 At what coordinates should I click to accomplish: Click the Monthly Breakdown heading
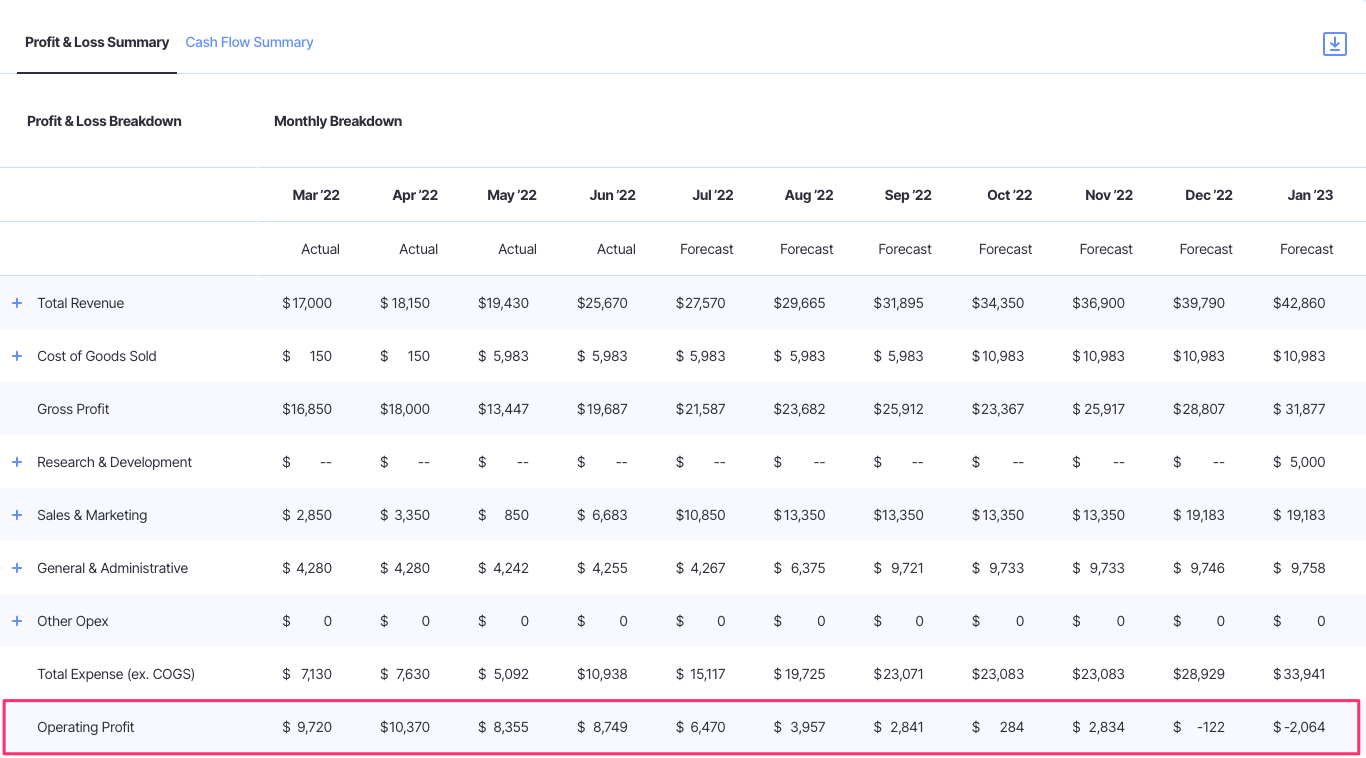[337, 121]
